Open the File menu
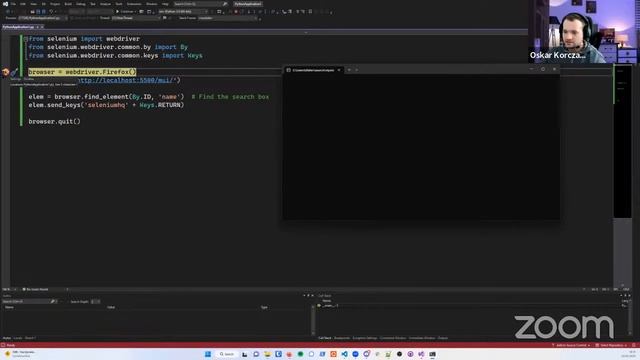Viewport: 640px width, 360px height. tap(13, 4)
